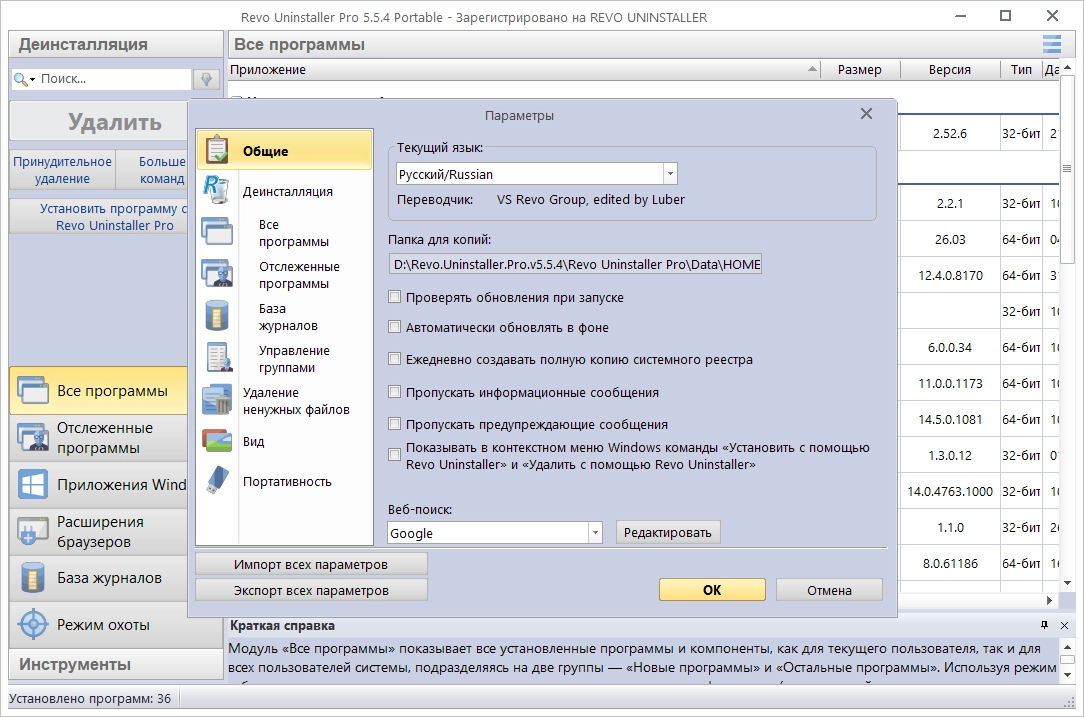Screen dimensions: 1084x717
Task: Expand the Google web search dropdown
Action: tap(595, 533)
